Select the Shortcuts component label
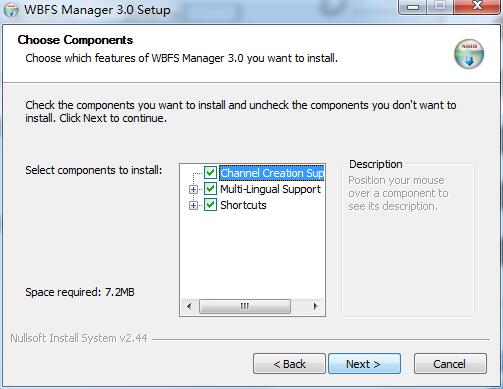This screenshot has width=503, height=389. point(243,205)
